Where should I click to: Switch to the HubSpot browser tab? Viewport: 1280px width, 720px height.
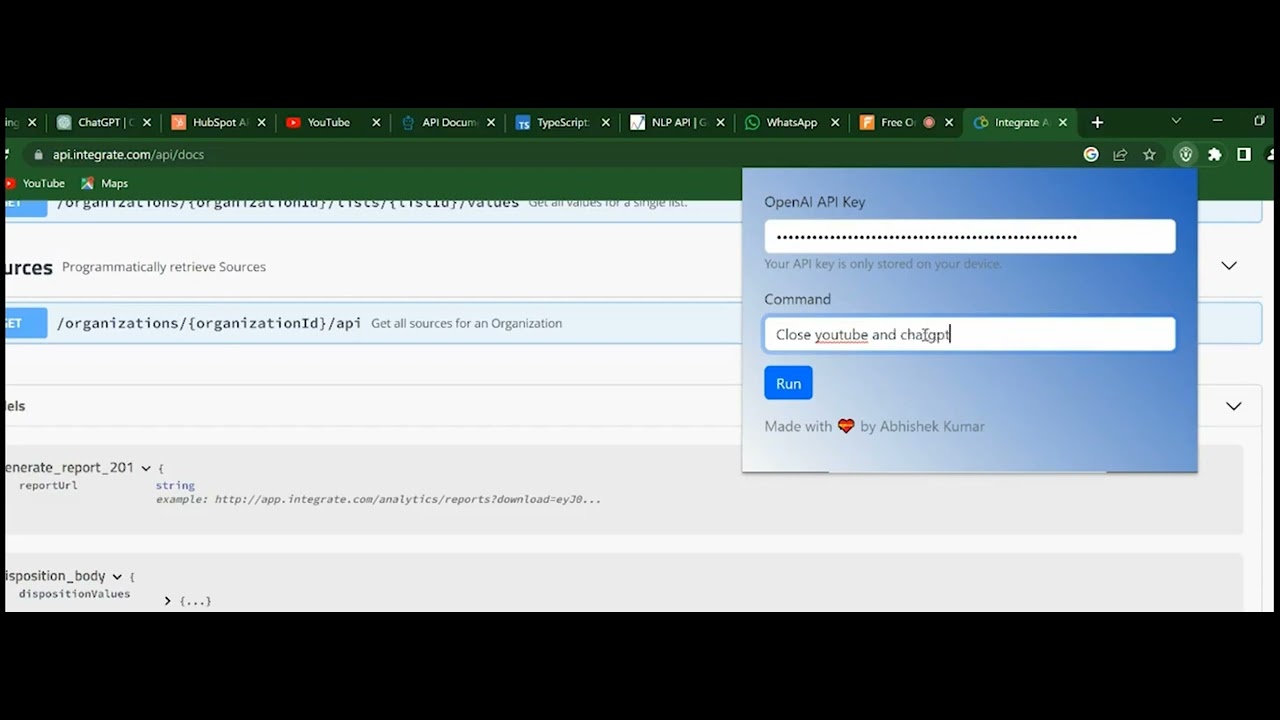pyautogui.click(x=212, y=122)
